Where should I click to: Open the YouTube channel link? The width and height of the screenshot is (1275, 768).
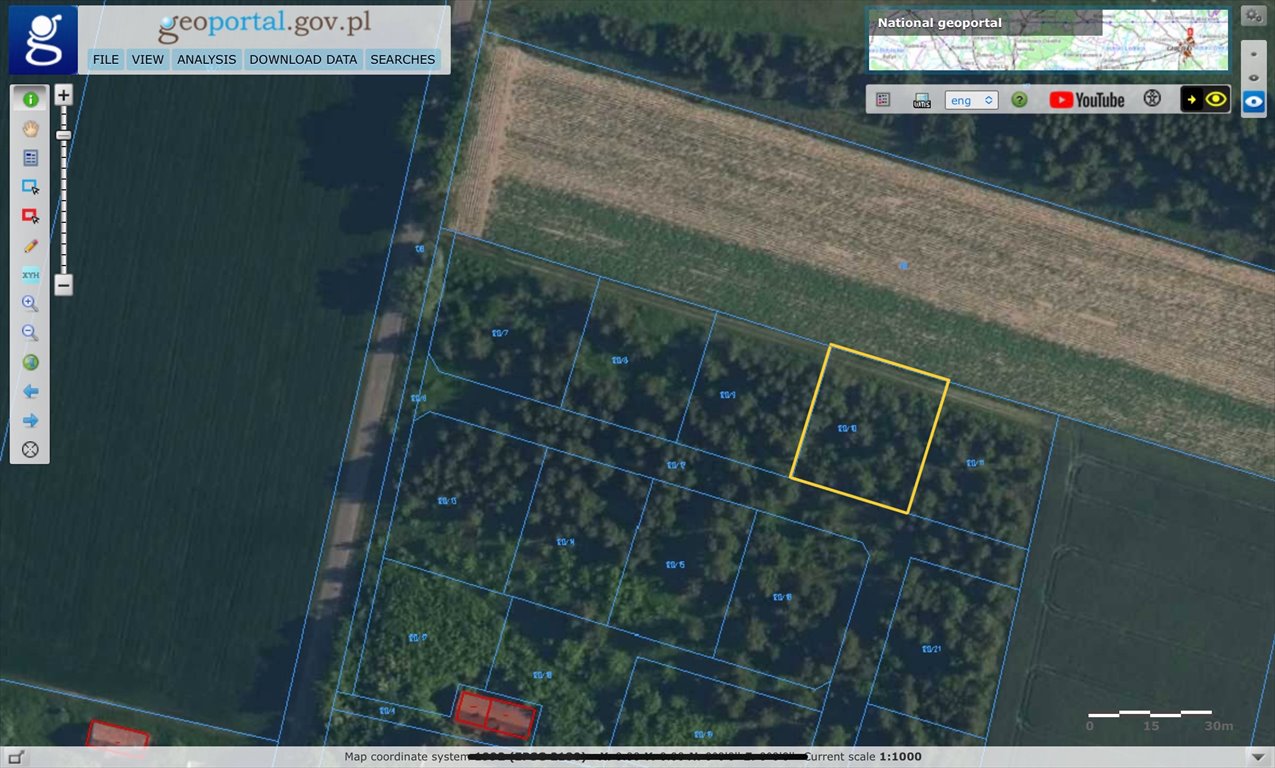(1088, 99)
